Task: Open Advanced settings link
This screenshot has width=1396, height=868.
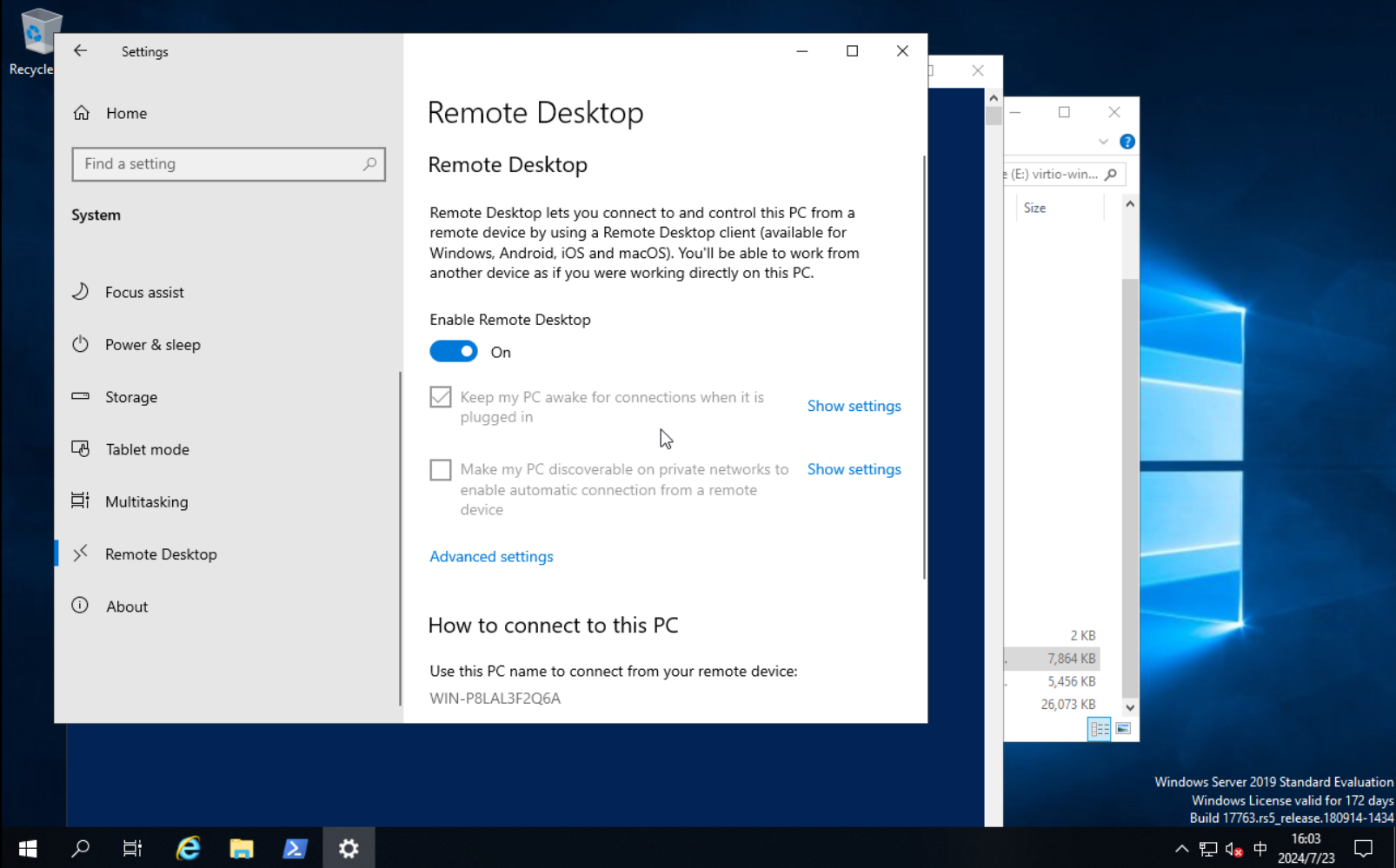Action: point(491,556)
